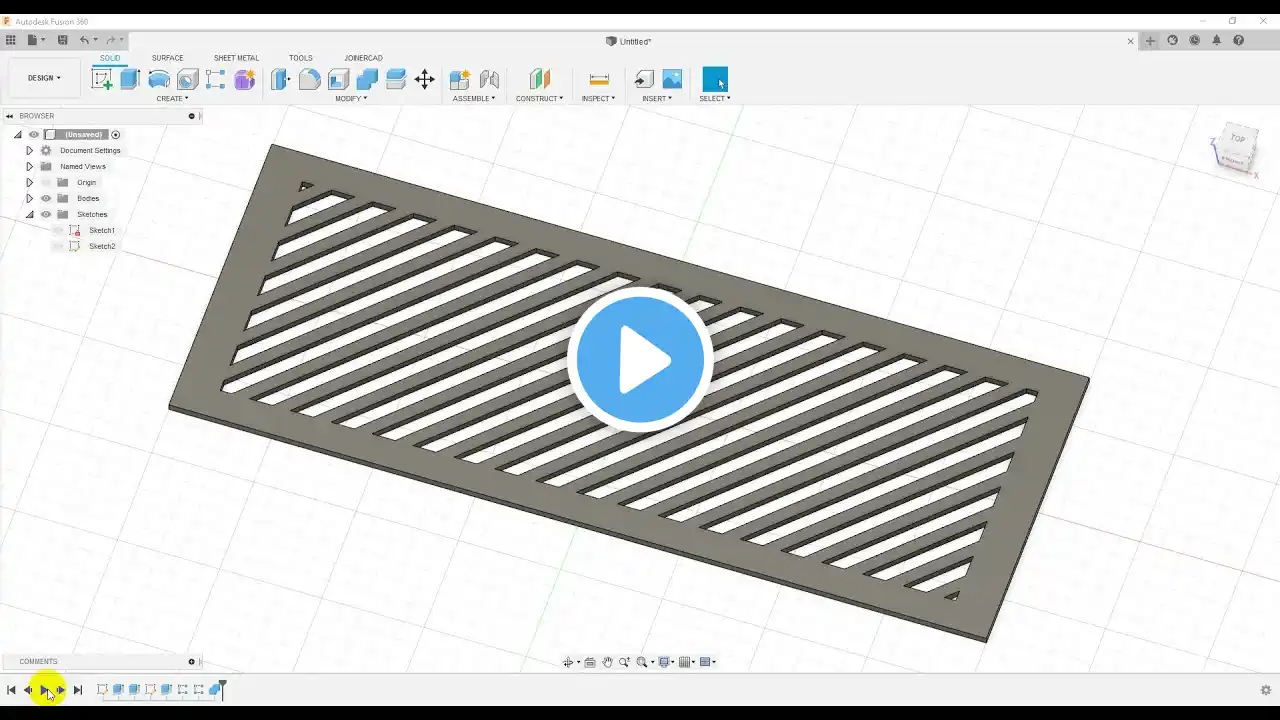Viewport: 1280px width, 720px height.
Task: Open the Surface tab
Action: [x=167, y=58]
